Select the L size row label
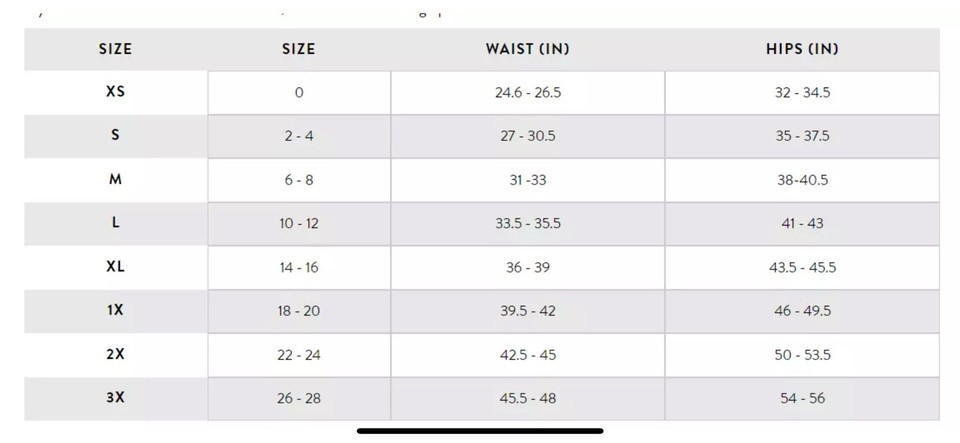Viewport: 960px width, 443px height. pos(115,223)
